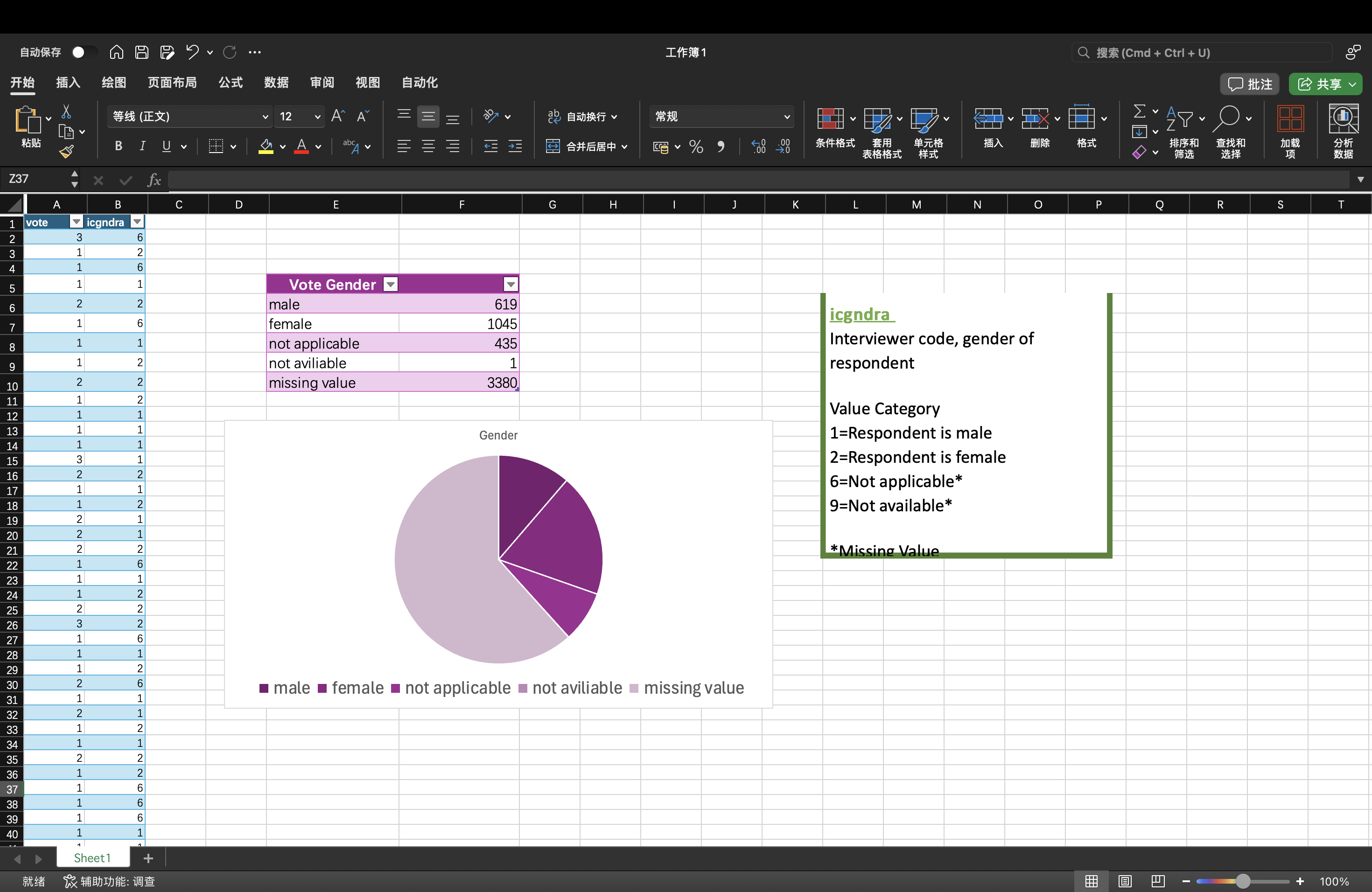Click the increase font size icon
This screenshot has width=1372, height=892.
pos(338,116)
